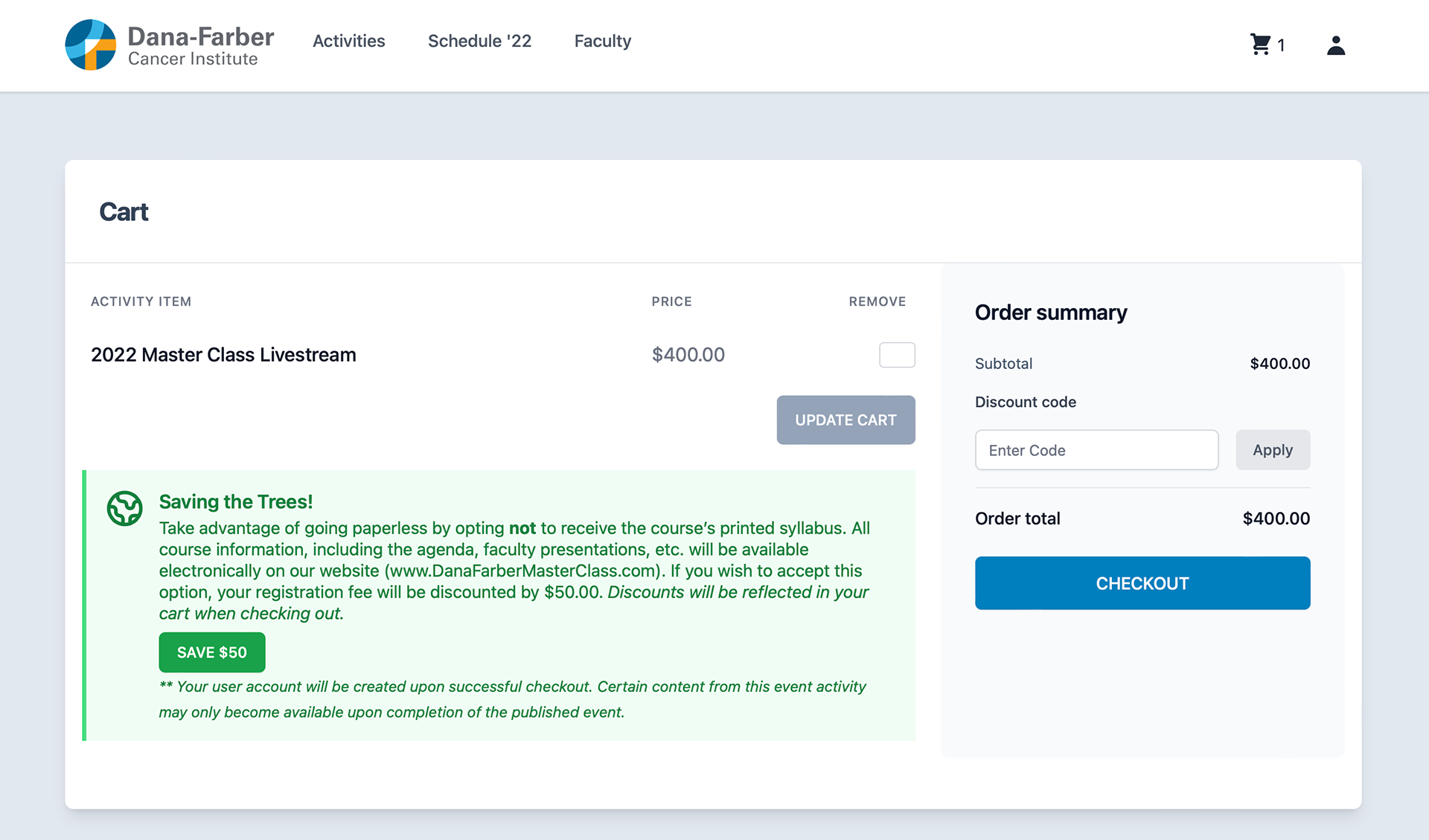
Task: Open the user account profile icon
Action: pyautogui.click(x=1336, y=45)
